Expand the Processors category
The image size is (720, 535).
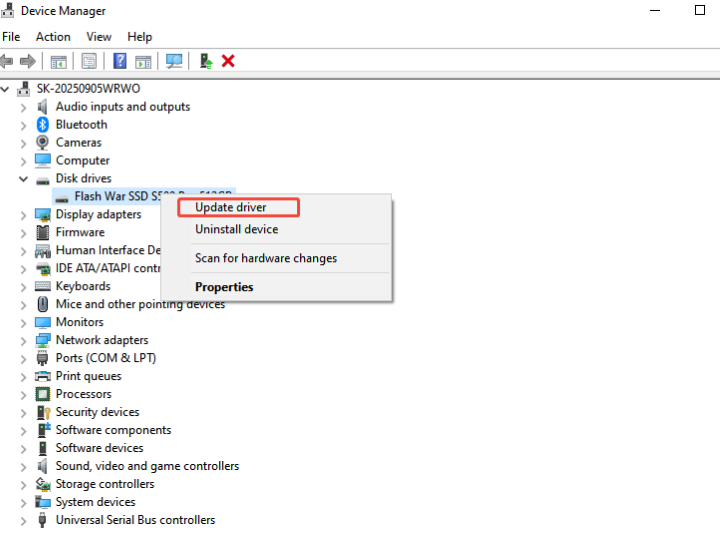pos(23,394)
